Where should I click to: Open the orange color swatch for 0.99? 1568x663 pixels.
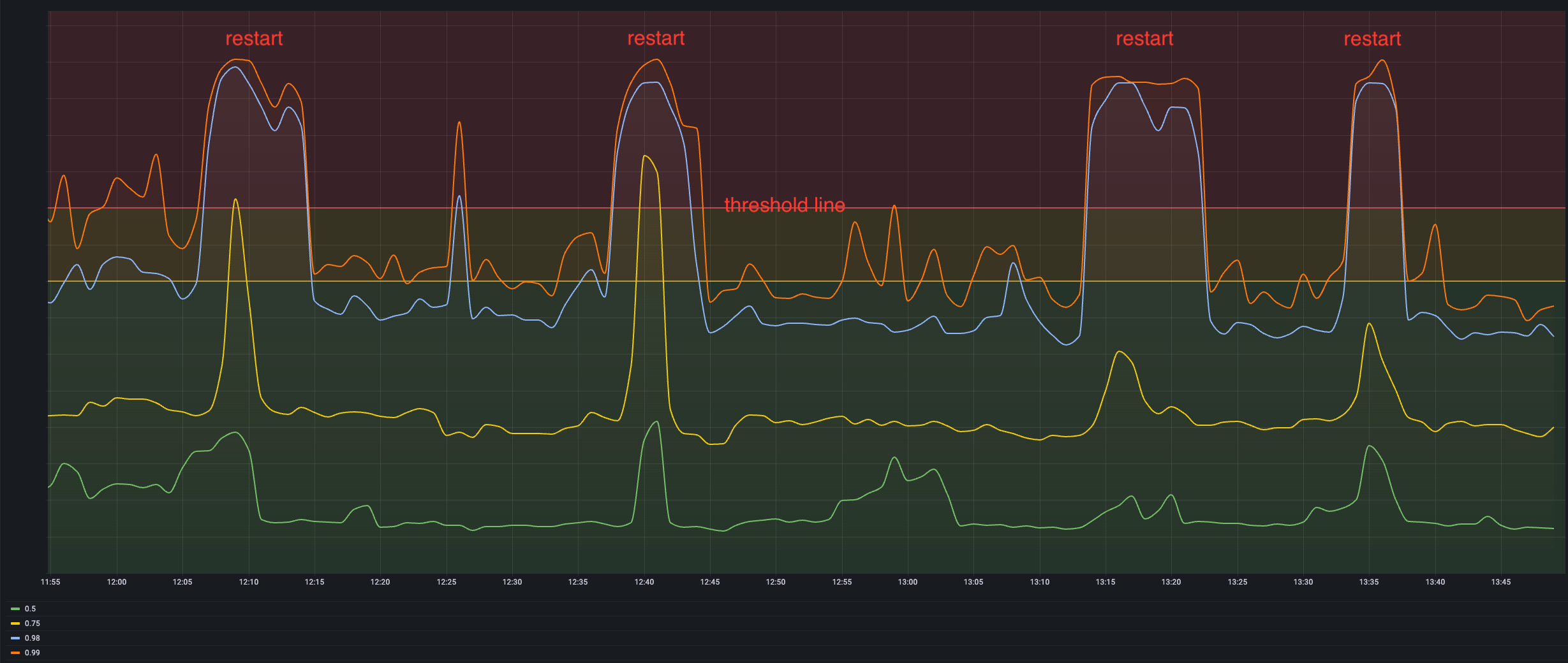click(x=15, y=653)
